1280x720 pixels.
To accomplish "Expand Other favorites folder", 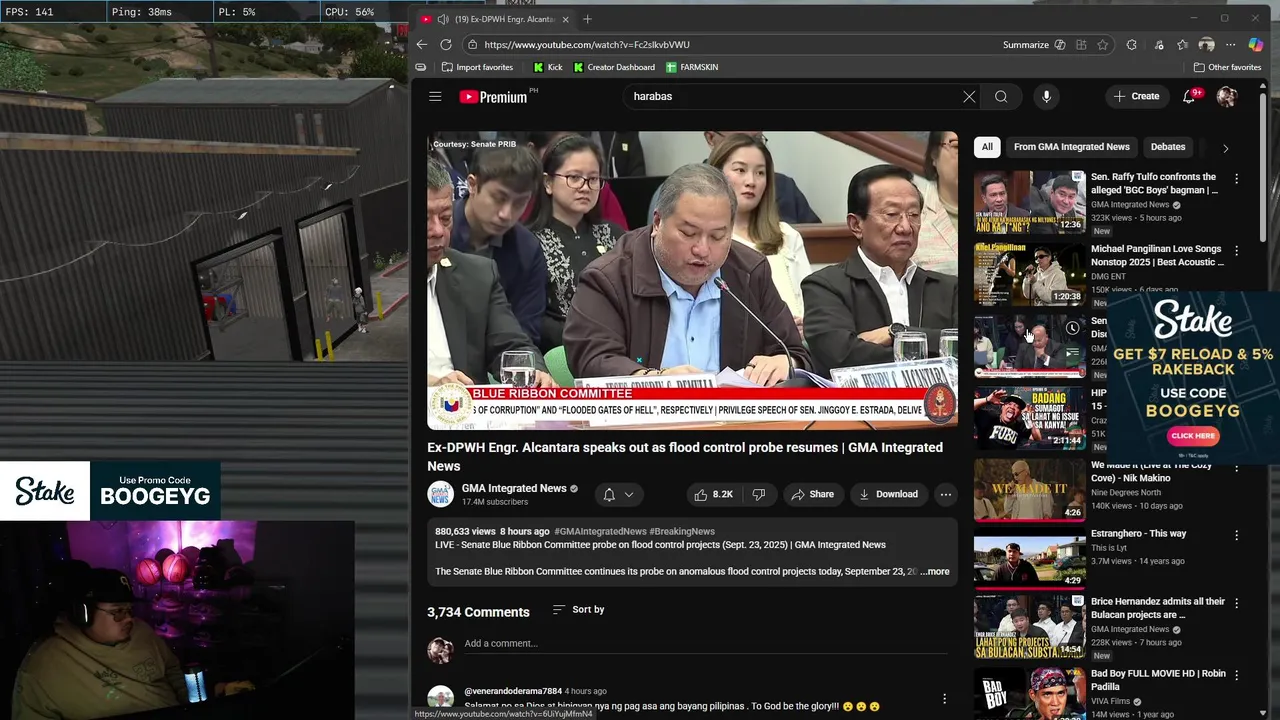I will point(1227,67).
